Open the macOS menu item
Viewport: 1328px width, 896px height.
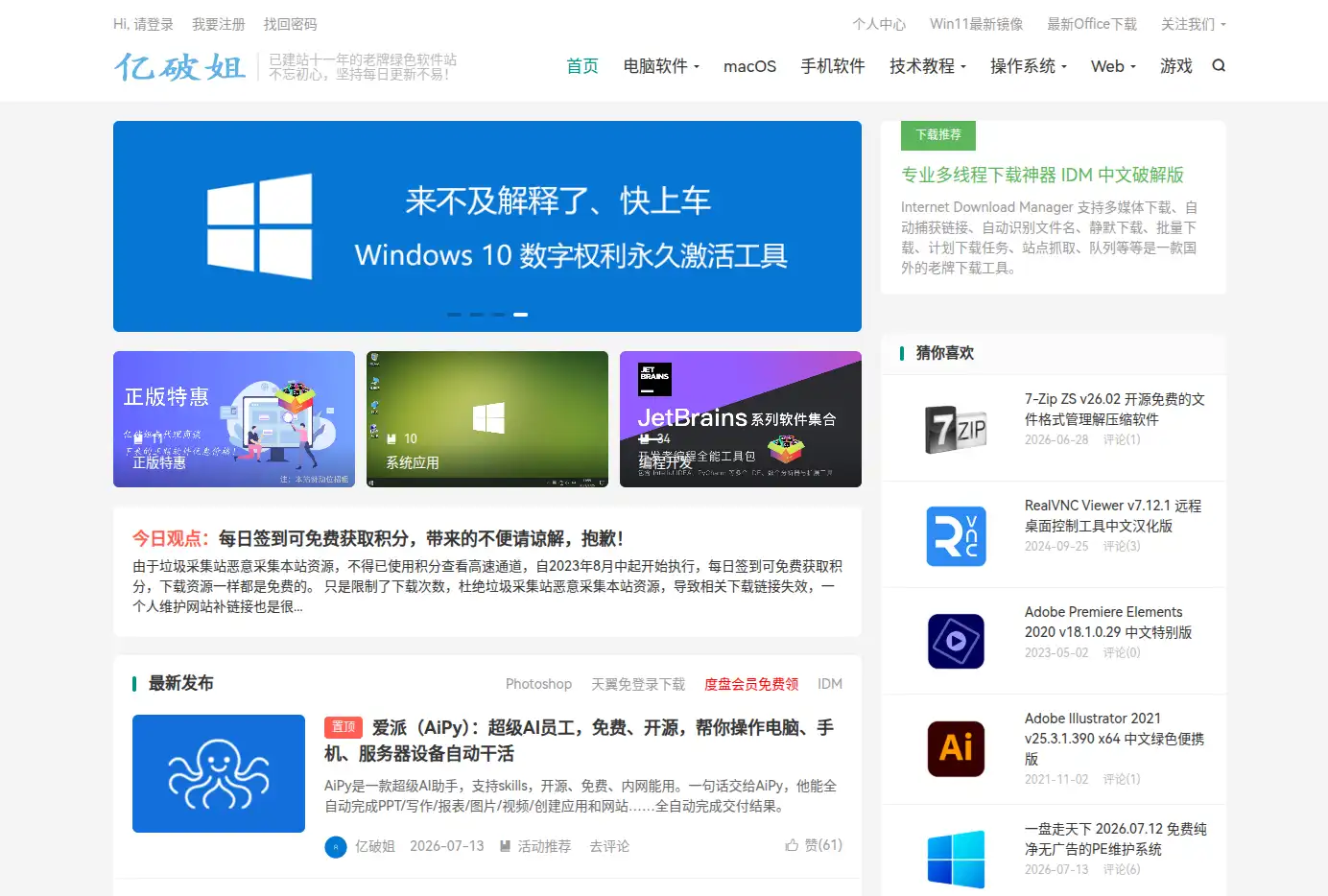pyautogui.click(x=749, y=66)
